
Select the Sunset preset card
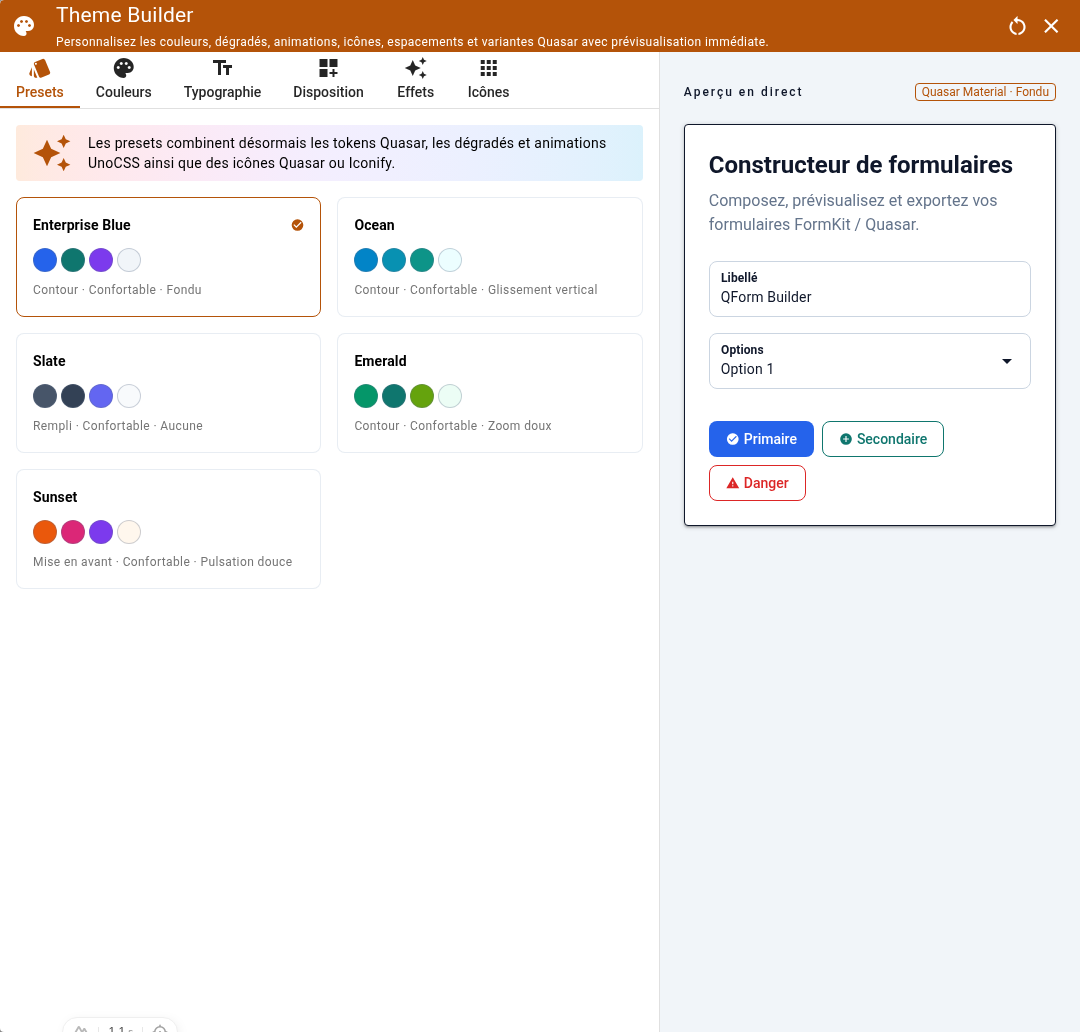168,529
